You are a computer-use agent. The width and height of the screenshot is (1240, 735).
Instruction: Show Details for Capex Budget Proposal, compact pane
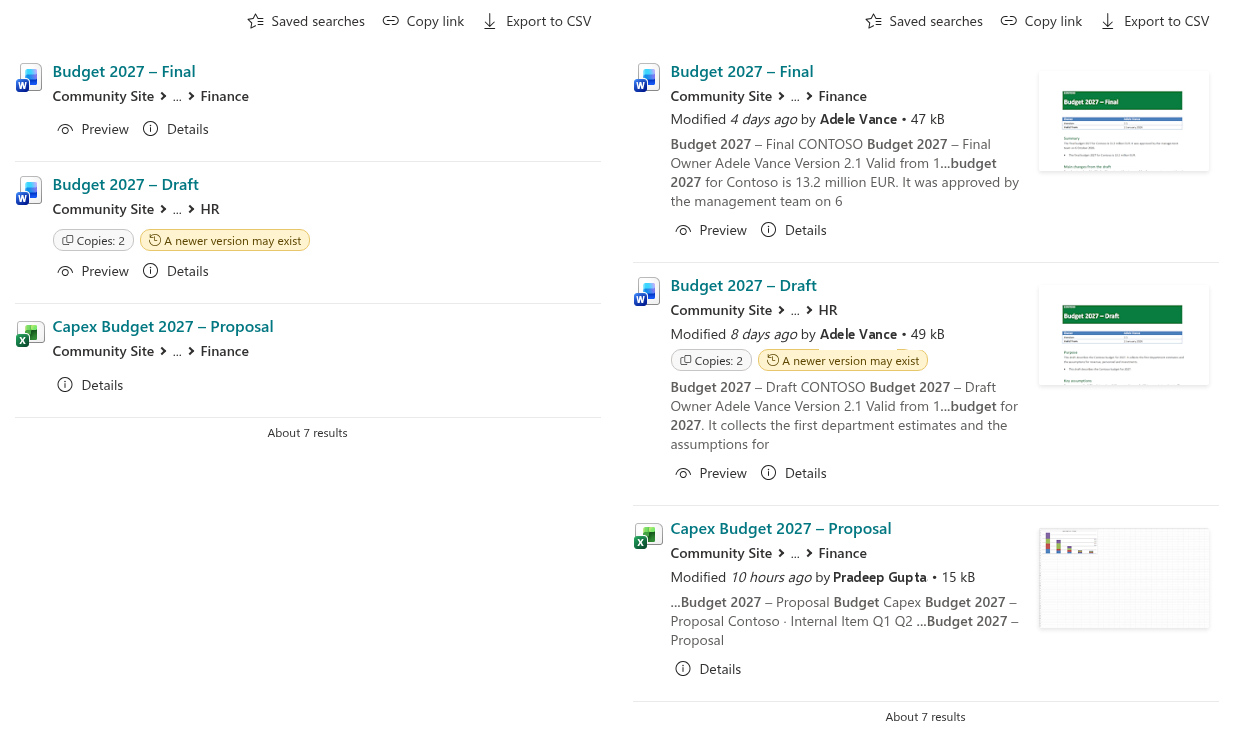click(x=91, y=385)
